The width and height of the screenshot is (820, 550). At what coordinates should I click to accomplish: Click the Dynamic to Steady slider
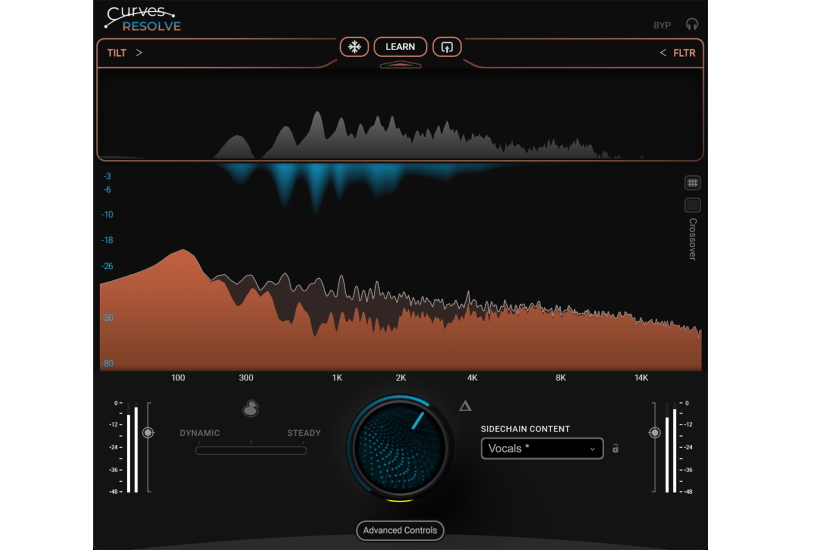[x=251, y=450]
